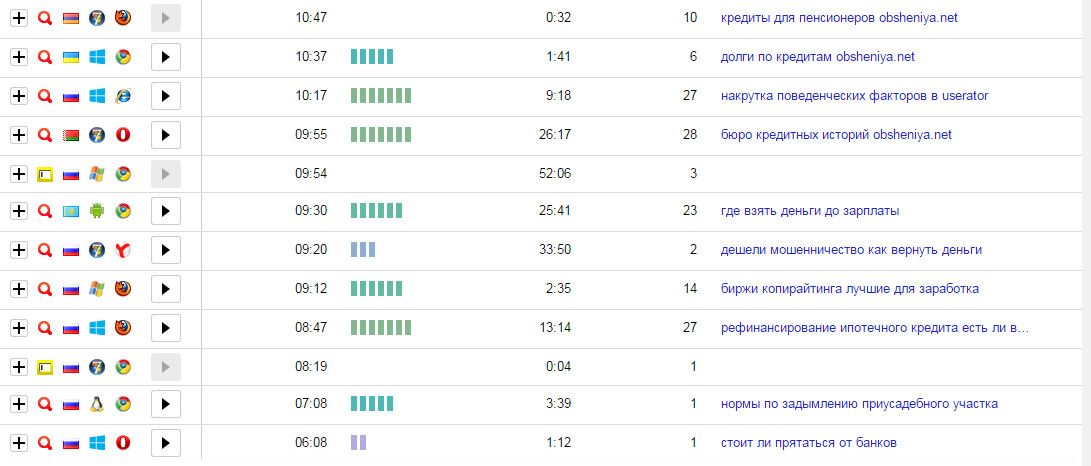
Task: Click the yellow referral source icon at 09:54
Action: coord(44,173)
